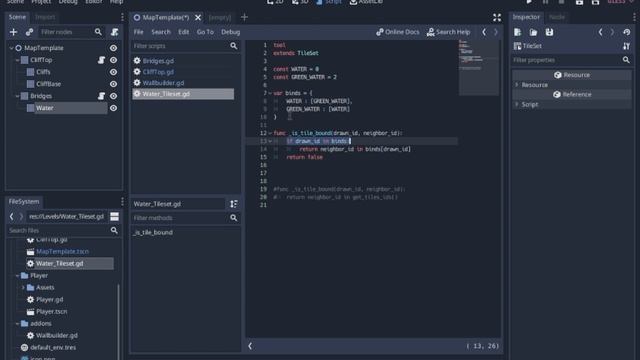Navigate FileSystem back arrow

[x=11, y=216]
